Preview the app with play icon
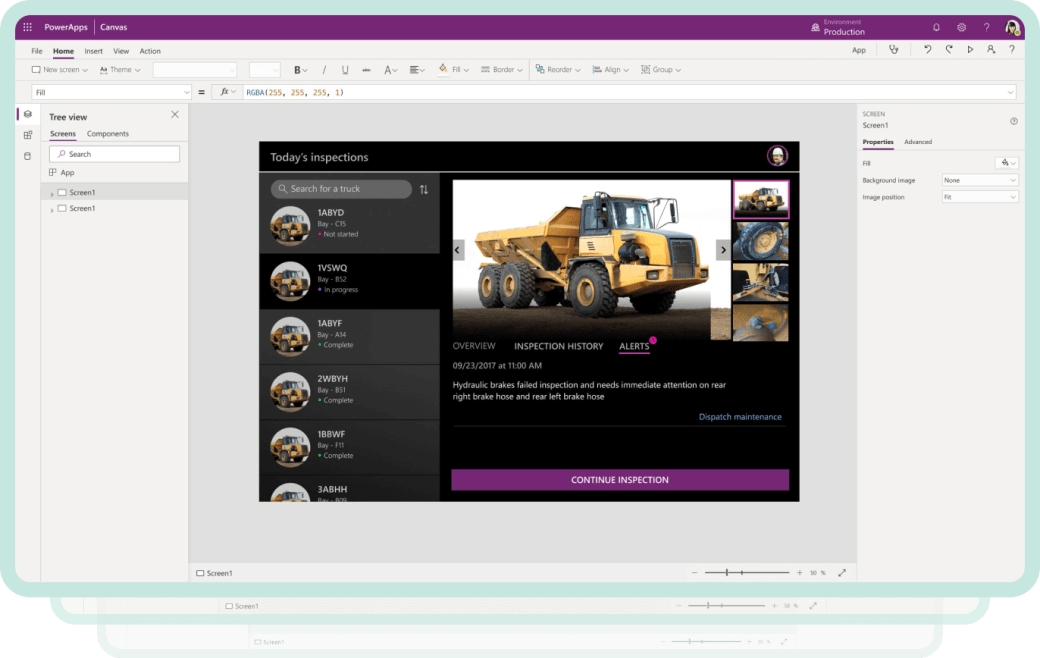Image resolution: width=1040 pixels, height=658 pixels. (x=970, y=50)
